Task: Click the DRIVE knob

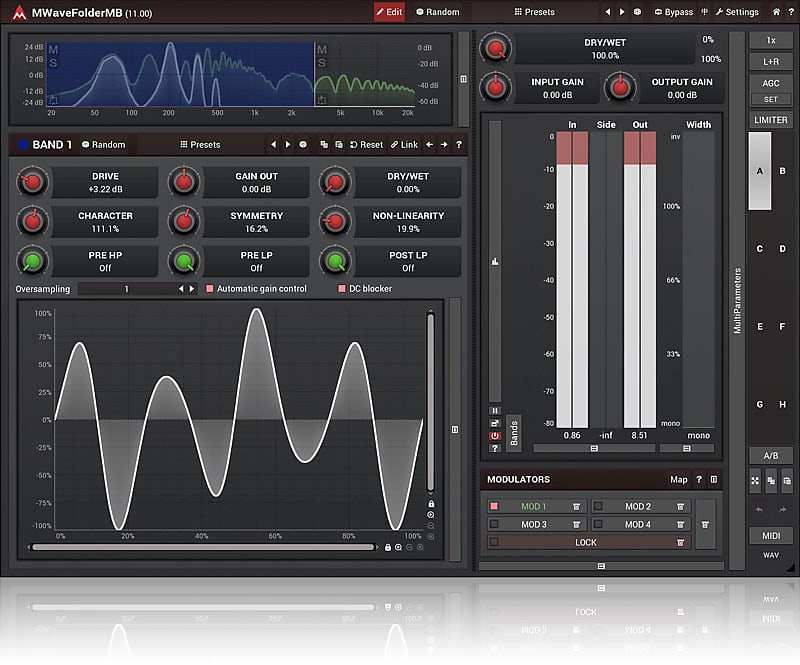Action: [33, 182]
